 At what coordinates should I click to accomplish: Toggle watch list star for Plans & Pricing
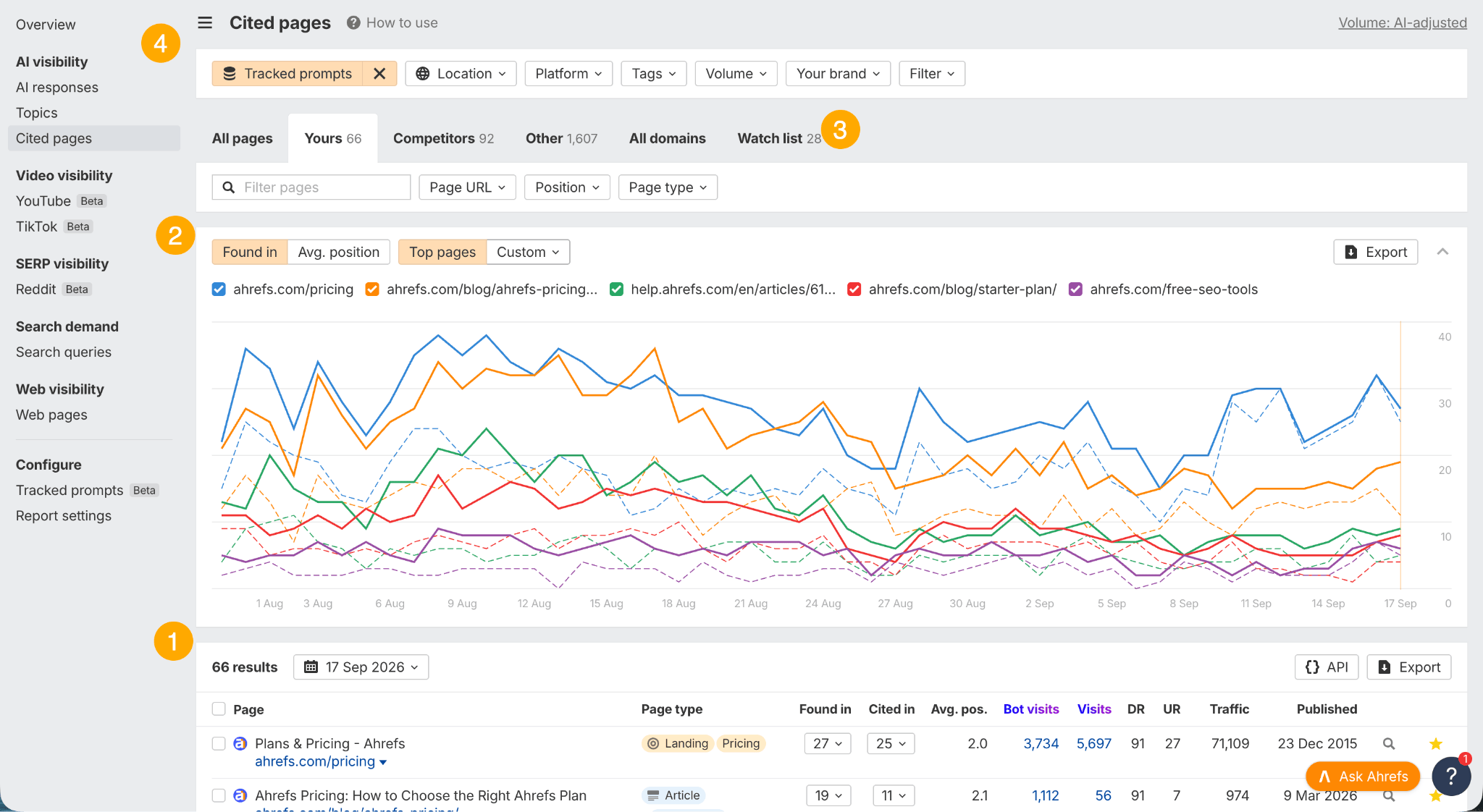click(x=1436, y=743)
